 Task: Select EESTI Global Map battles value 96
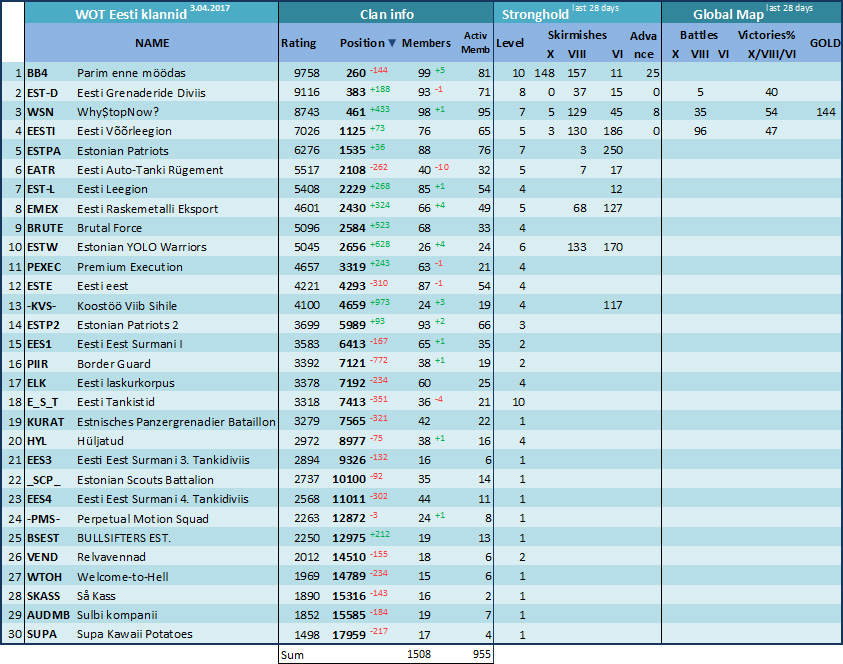point(700,131)
